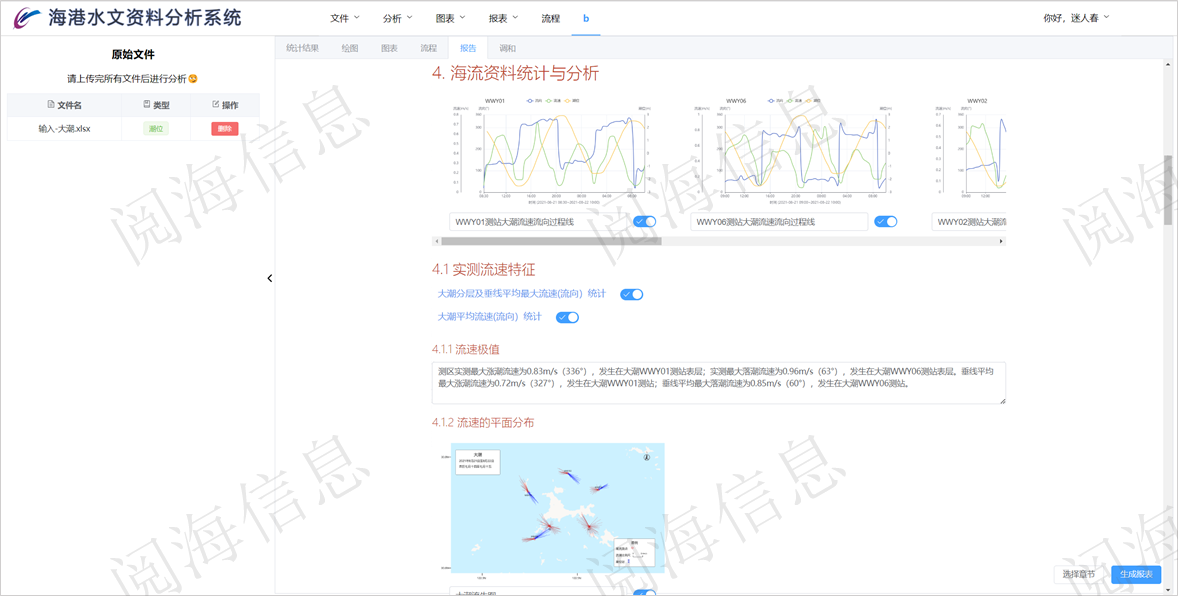The height and width of the screenshot is (596, 1178).
Task: Open the 文件 dropdown menu
Action: [344, 17]
